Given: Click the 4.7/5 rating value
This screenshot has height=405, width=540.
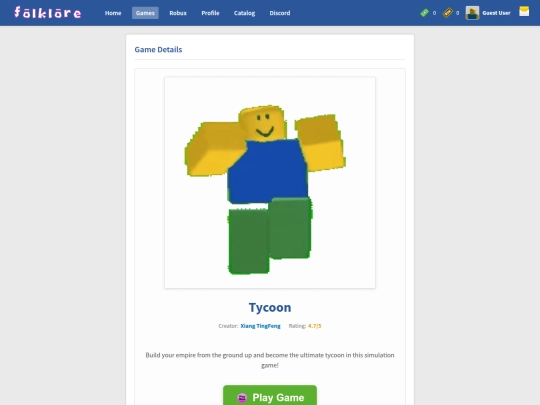Looking at the screenshot, I should 314,326.
